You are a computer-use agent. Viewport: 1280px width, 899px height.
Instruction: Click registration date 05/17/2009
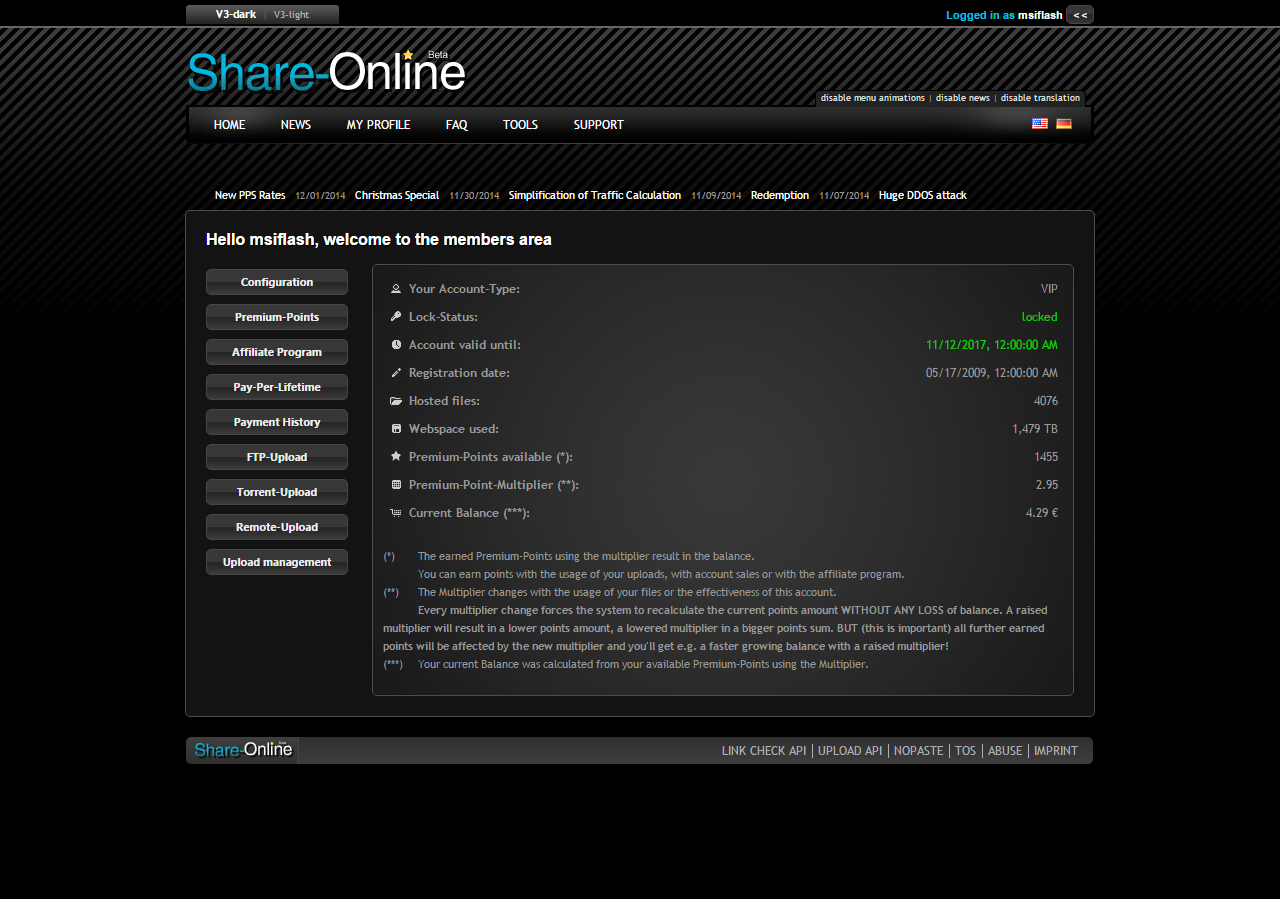992,373
